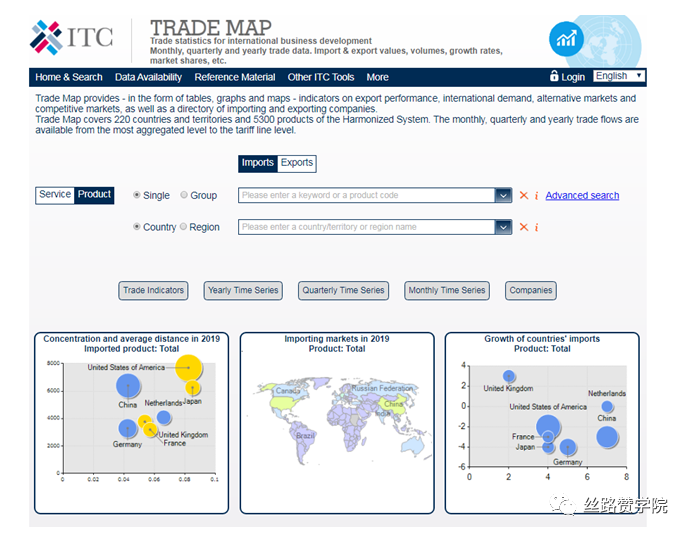Select the Exports tab
This screenshot has width=690, height=536.
point(297,163)
